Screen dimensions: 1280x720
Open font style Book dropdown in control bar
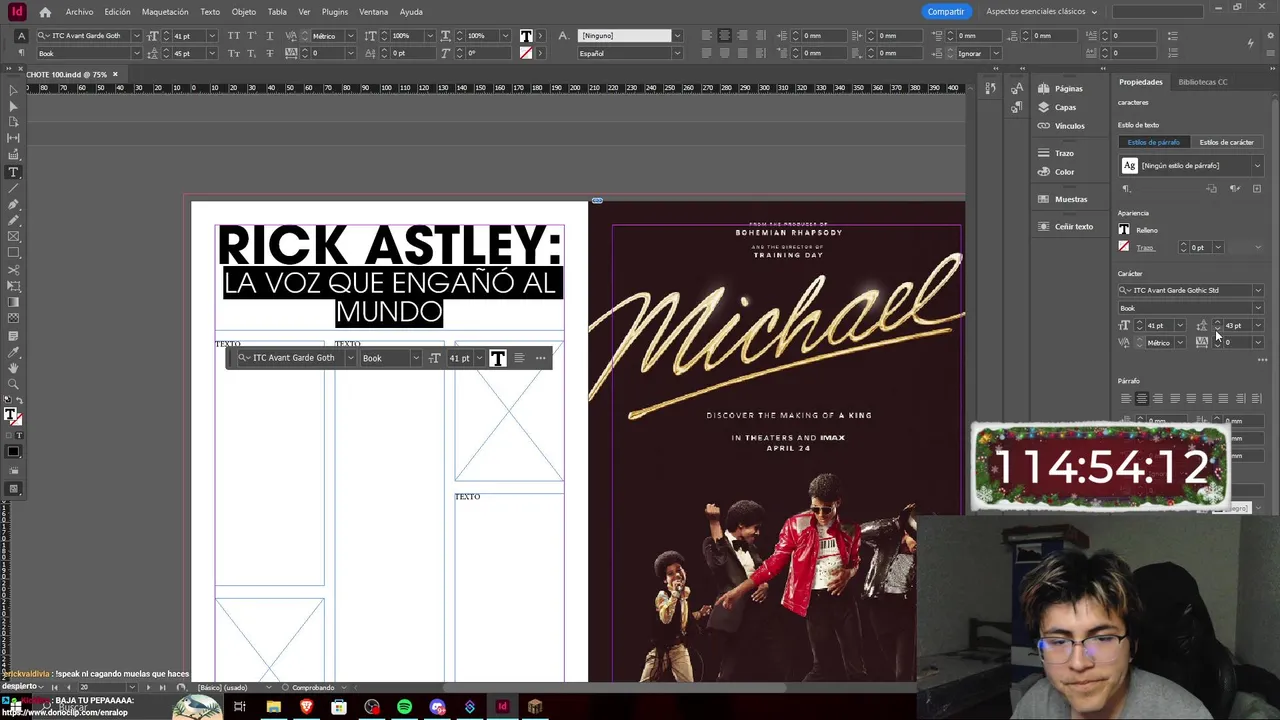click(136, 53)
